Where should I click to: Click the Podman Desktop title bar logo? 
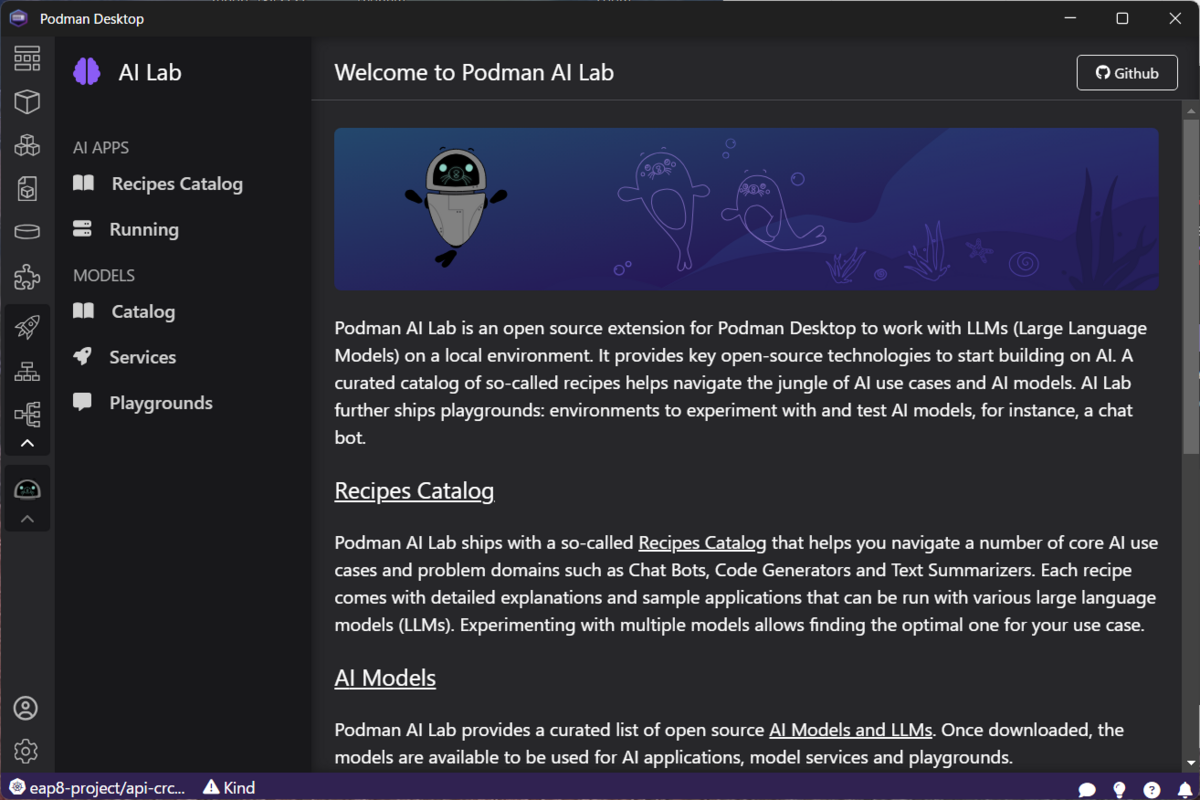[x=18, y=18]
